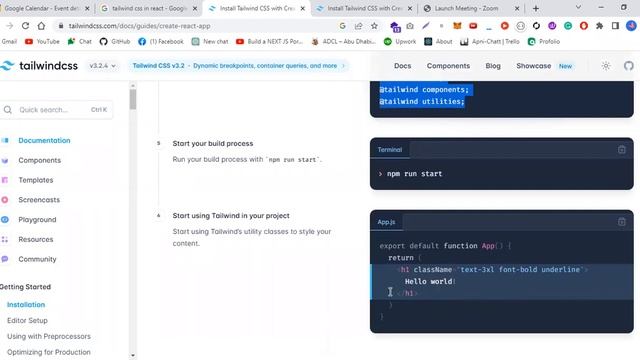640x360 pixels.
Task: Select the App.js code tab
Action: 386,222
